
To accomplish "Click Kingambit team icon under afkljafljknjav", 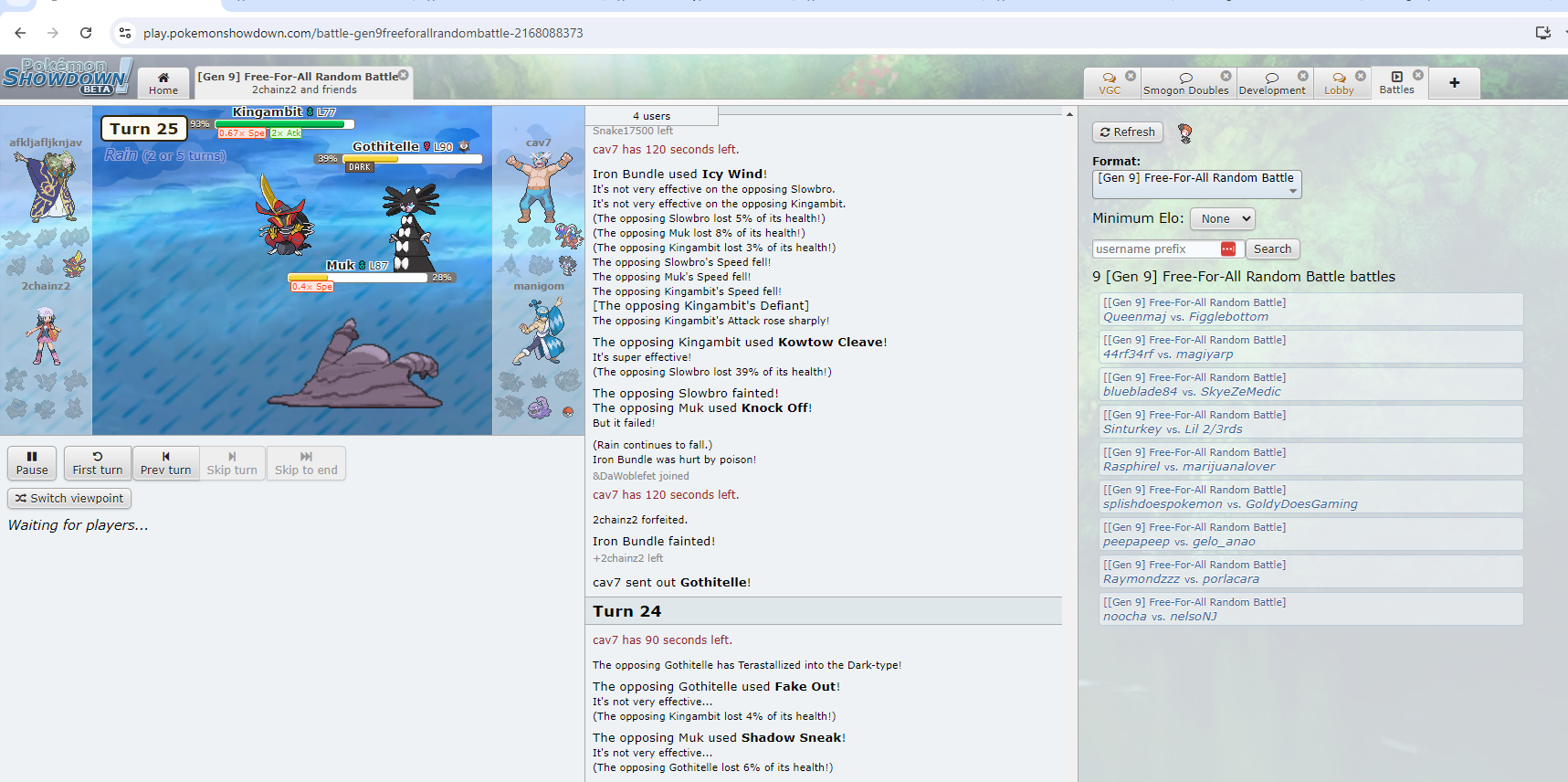I will pyautogui.click(x=74, y=266).
